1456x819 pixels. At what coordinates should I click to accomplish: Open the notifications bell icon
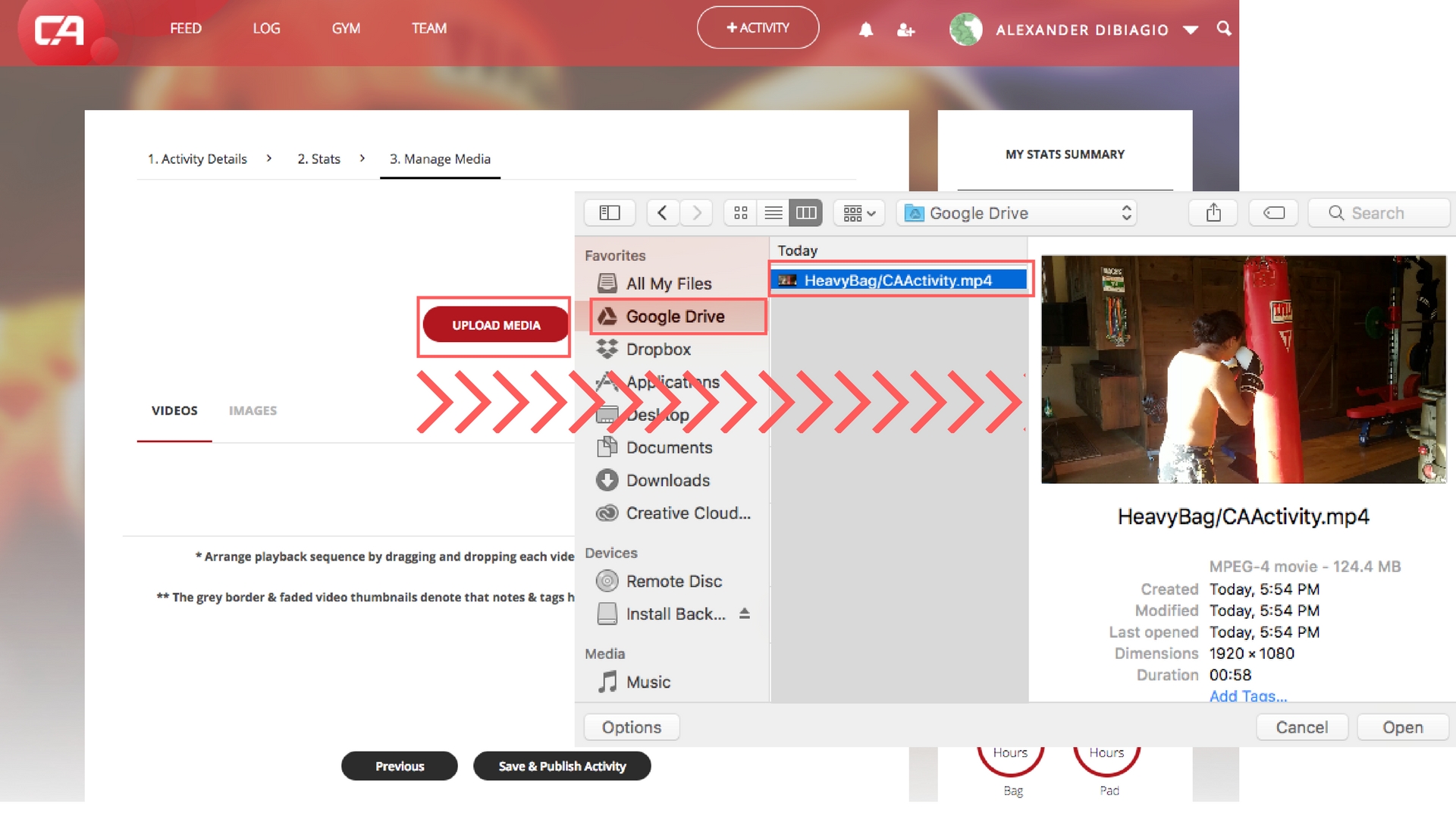pyautogui.click(x=866, y=30)
